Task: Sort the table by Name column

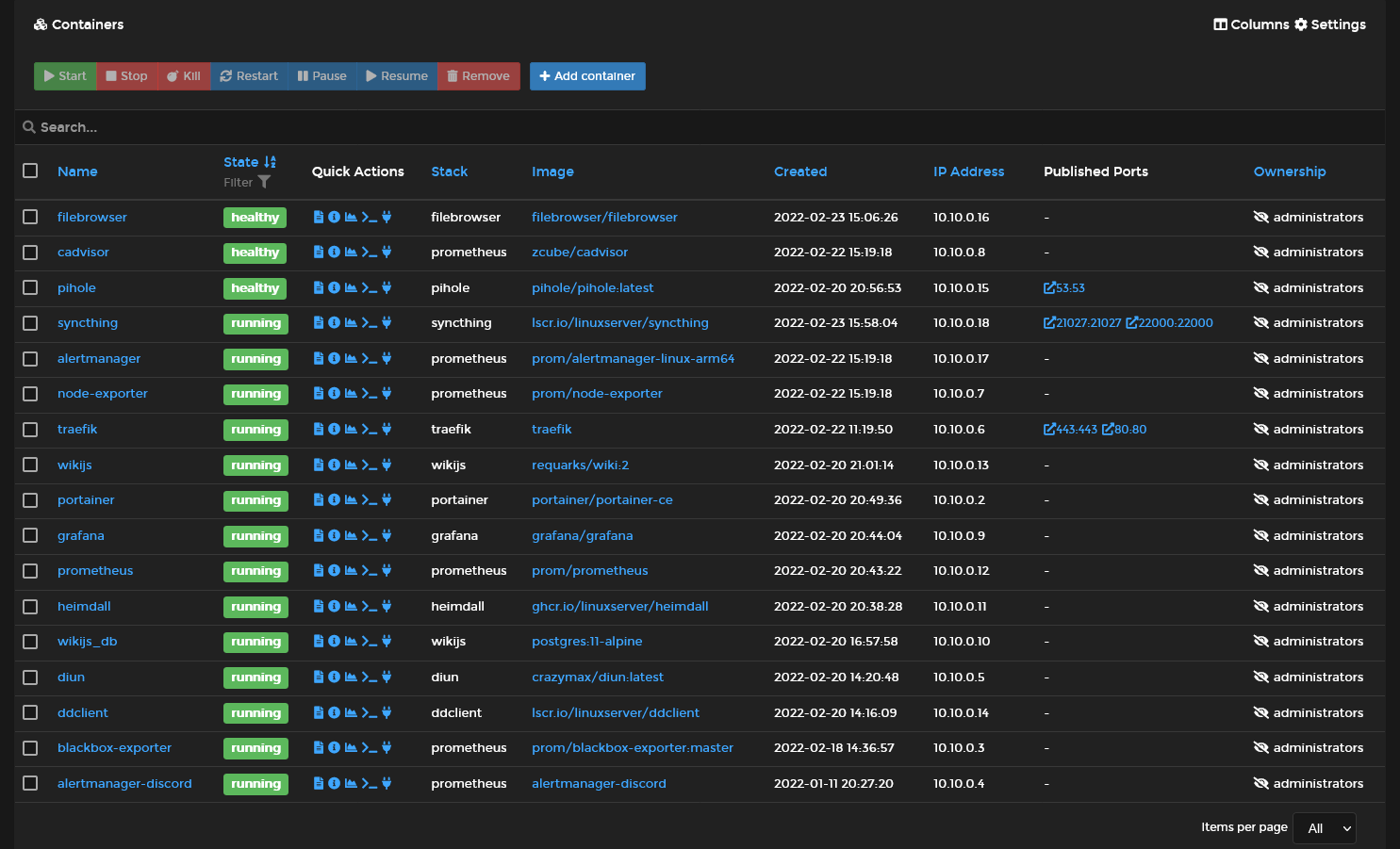Action: [77, 171]
